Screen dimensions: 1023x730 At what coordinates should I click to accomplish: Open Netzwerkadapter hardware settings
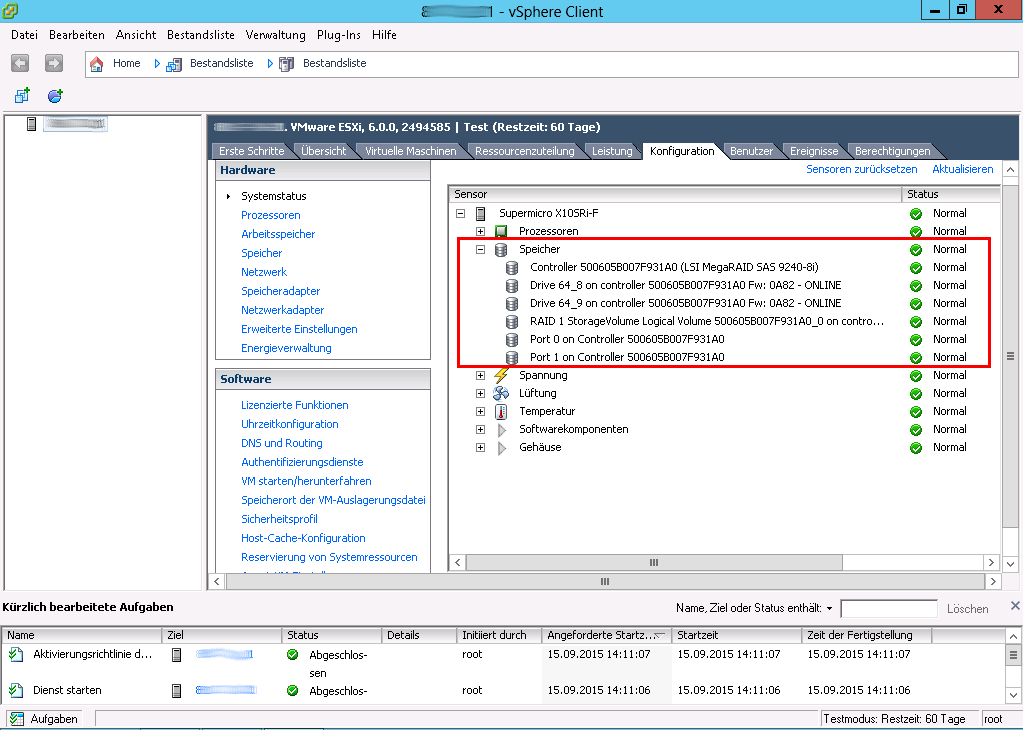(x=282, y=310)
